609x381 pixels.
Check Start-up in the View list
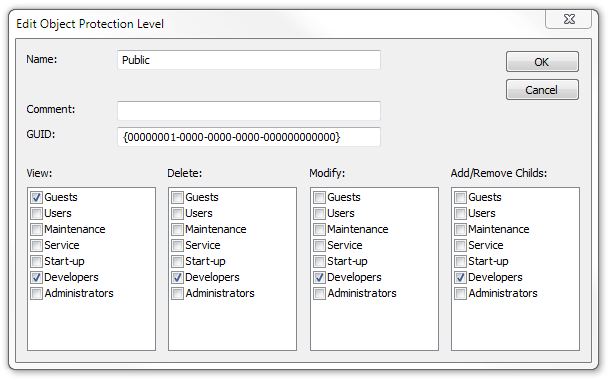coord(37,261)
